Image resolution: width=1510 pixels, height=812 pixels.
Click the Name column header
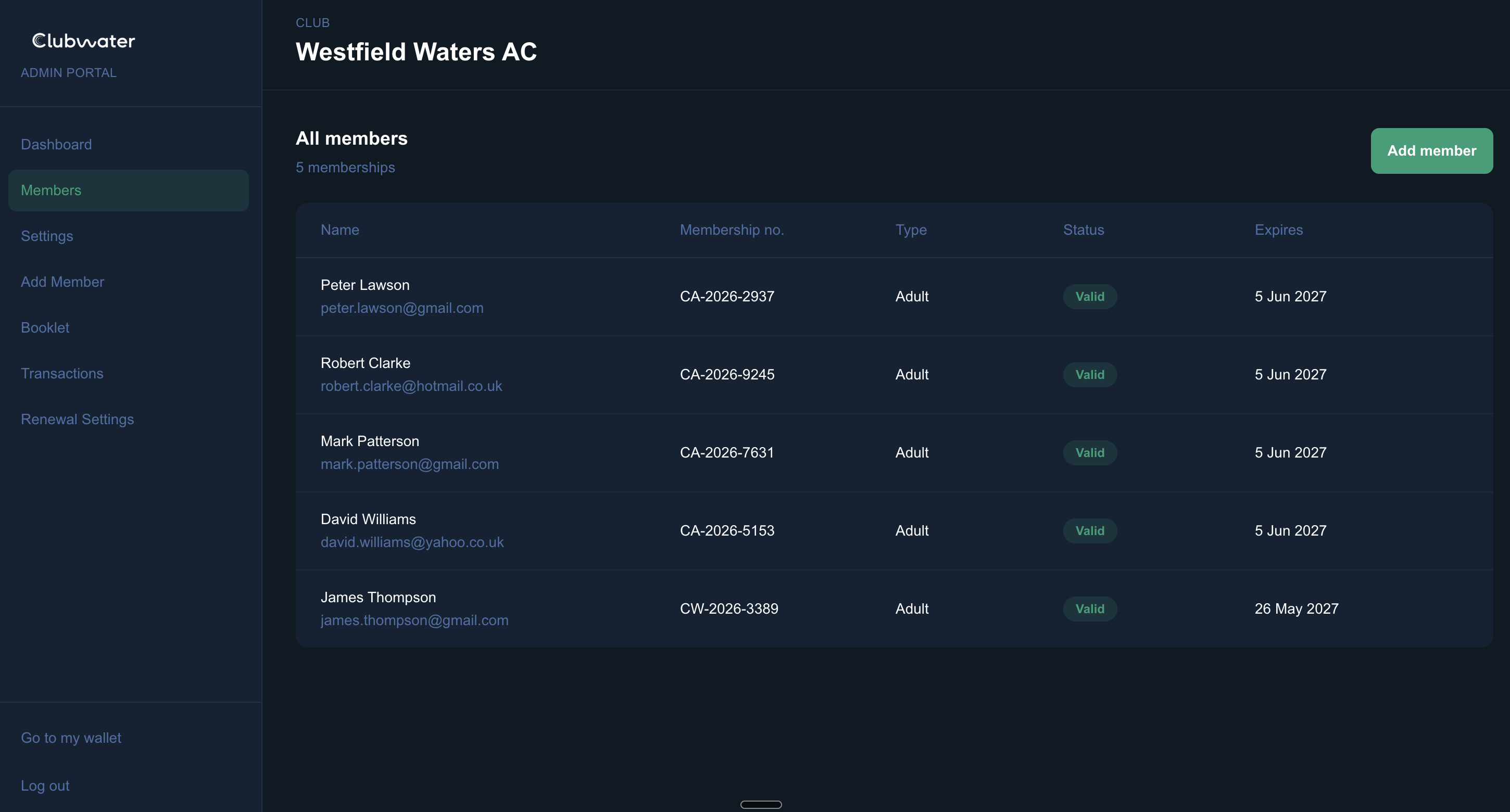pos(340,230)
